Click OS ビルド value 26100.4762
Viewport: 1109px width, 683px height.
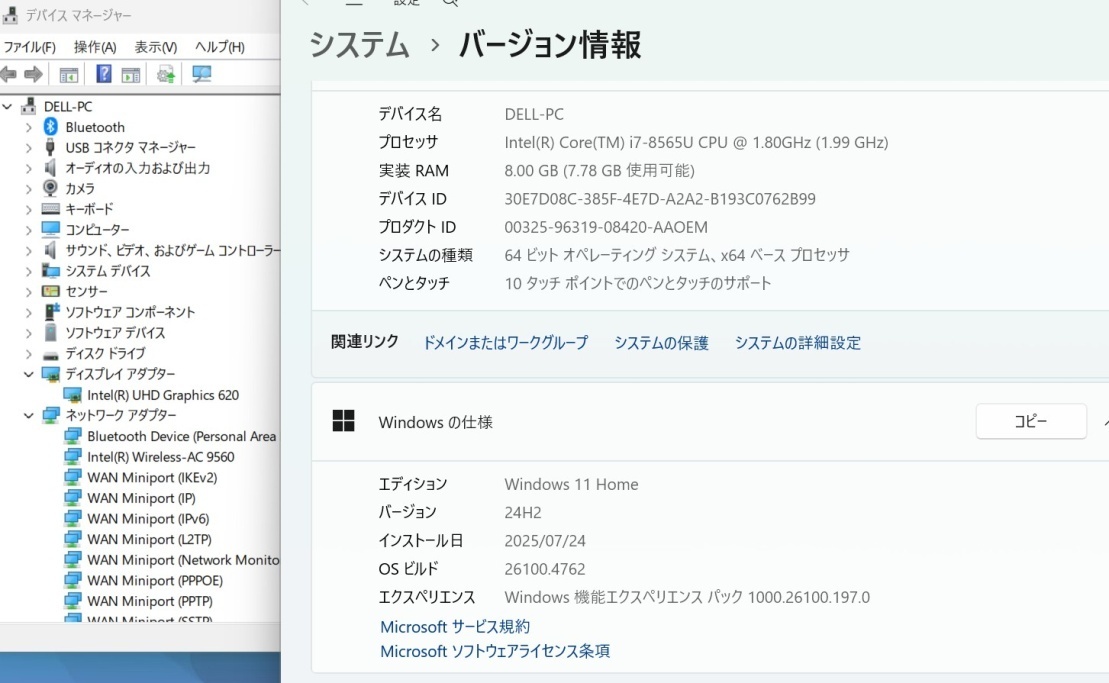click(545, 569)
